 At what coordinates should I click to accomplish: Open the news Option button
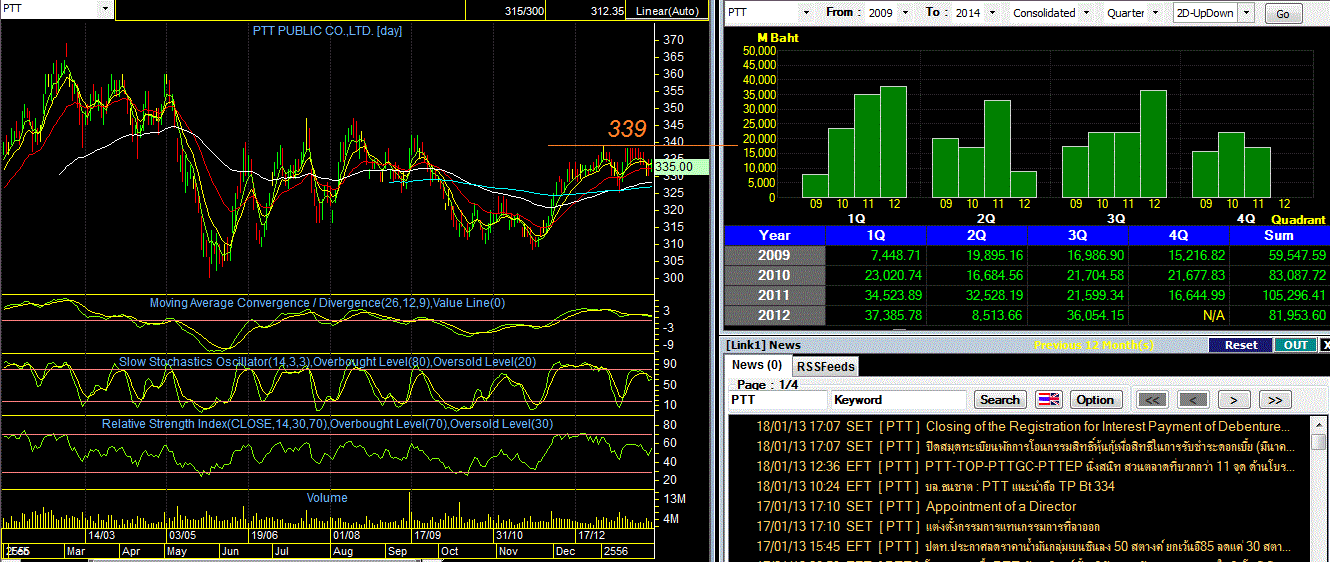click(1095, 399)
